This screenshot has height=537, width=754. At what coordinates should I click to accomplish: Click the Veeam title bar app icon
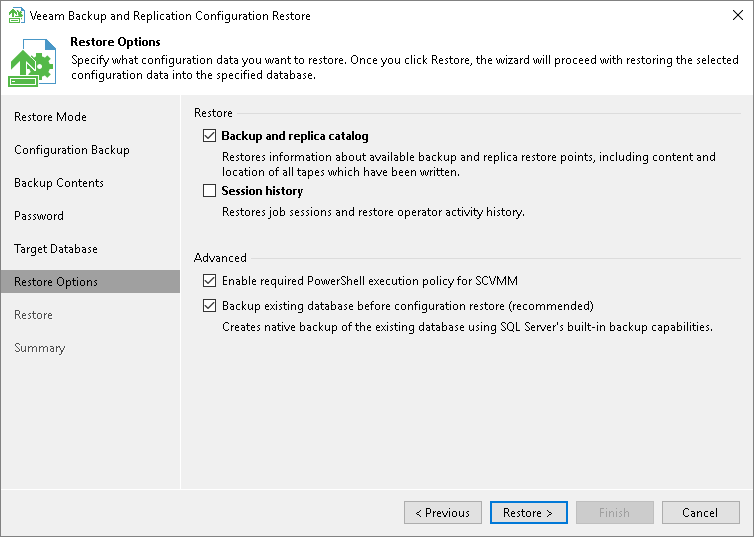[x=15, y=16]
